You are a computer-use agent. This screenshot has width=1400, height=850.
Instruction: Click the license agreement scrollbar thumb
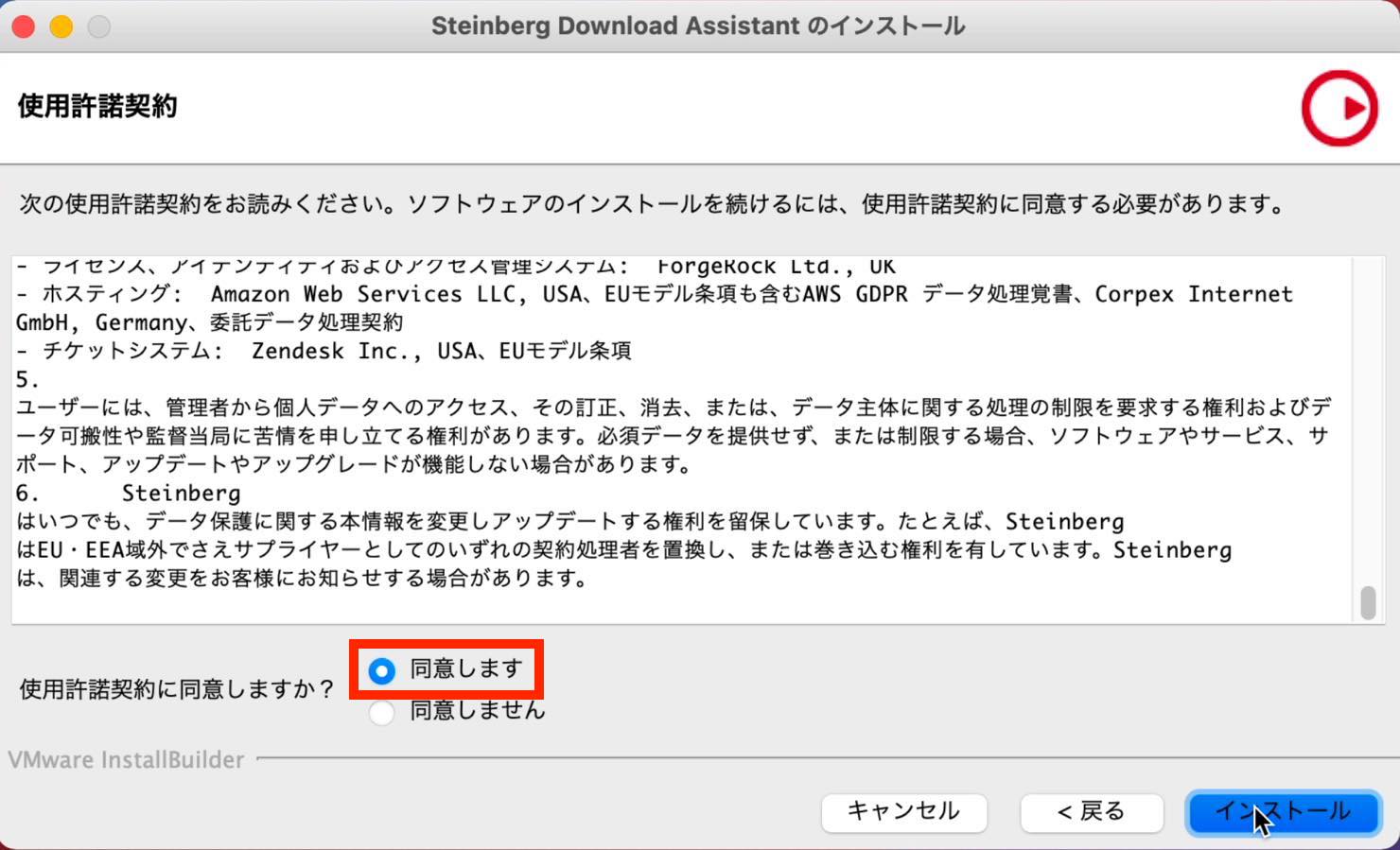pos(1368,602)
